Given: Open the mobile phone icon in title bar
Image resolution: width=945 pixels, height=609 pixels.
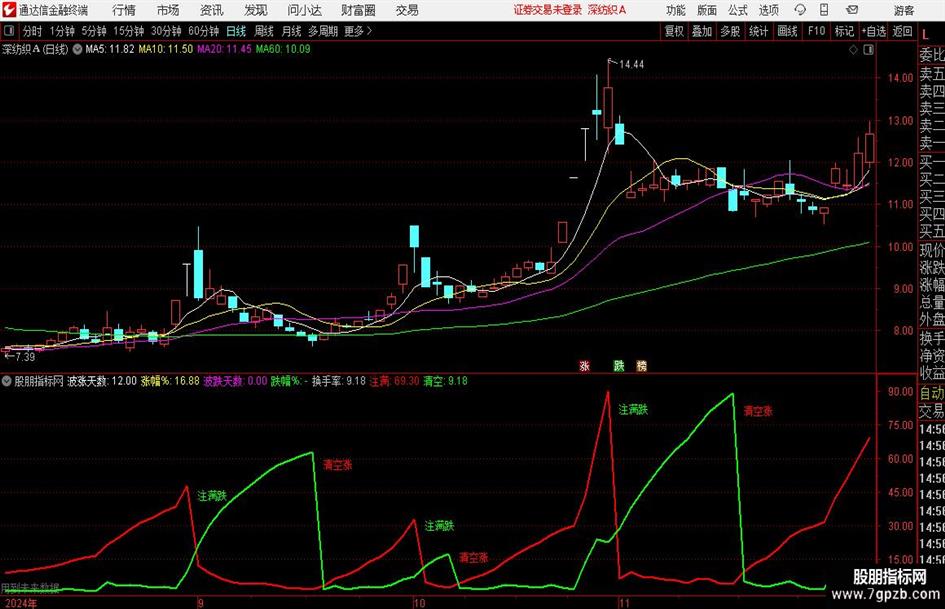Looking at the screenshot, I should click(824, 10).
